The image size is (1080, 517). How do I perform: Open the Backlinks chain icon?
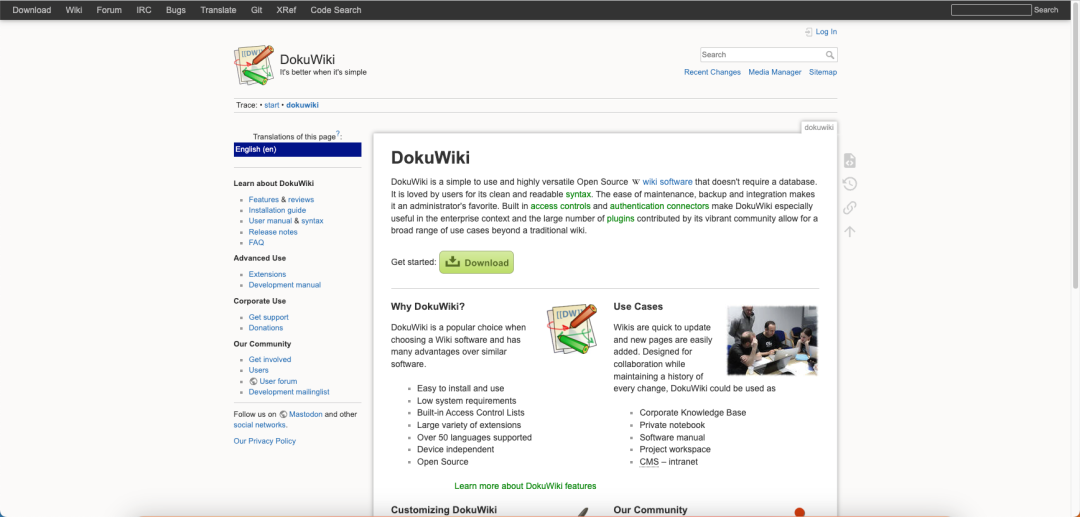click(850, 207)
